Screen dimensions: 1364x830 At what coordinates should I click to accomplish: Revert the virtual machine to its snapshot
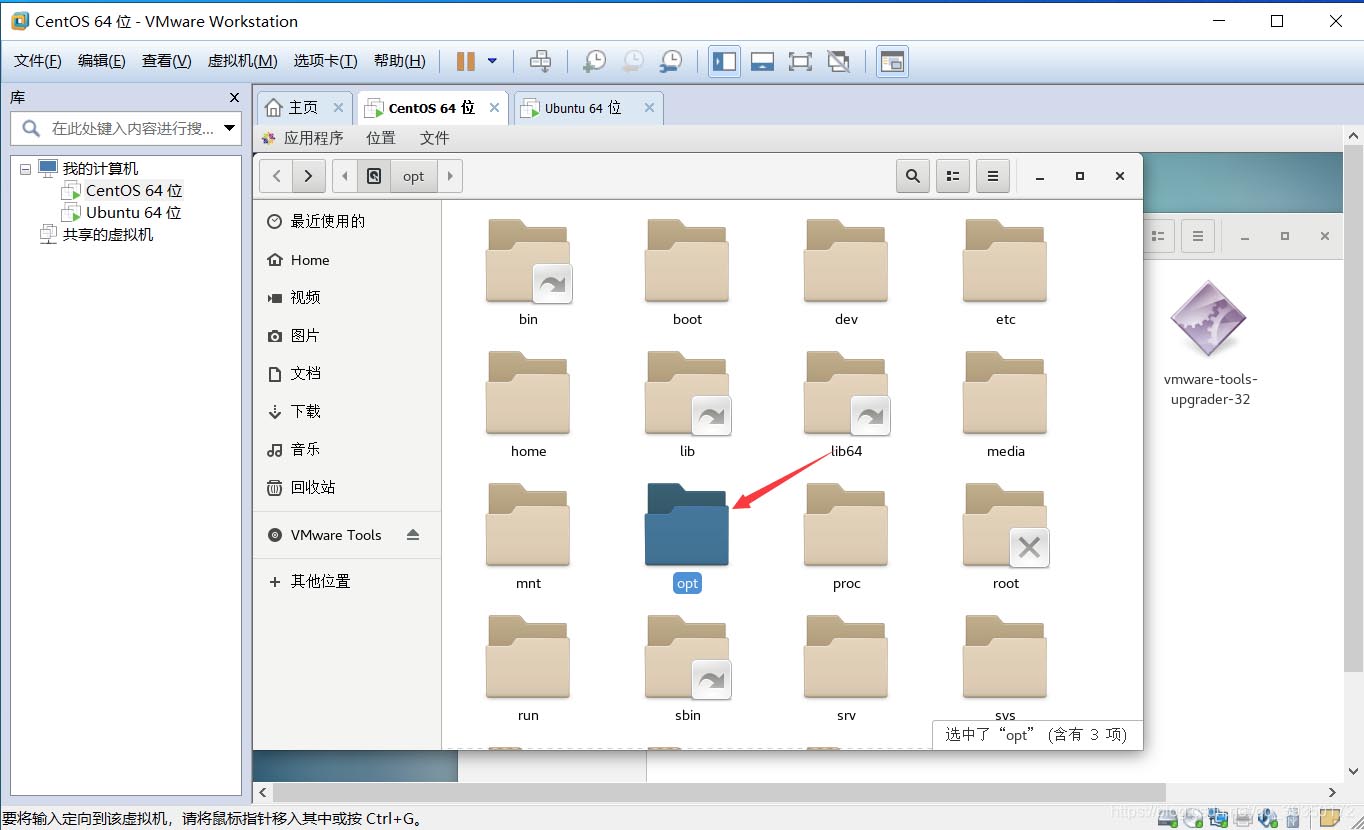click(632, 62)
